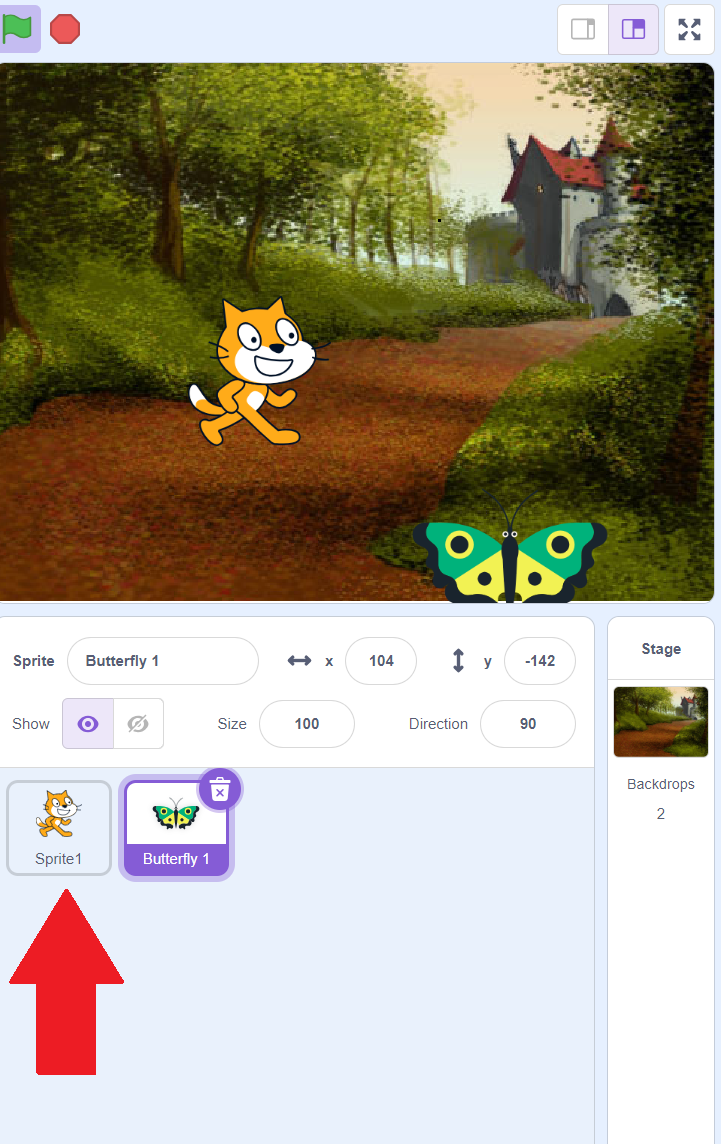Screen dimensions: 721x1144
Task: Select the Sprite1 cat thumbnail
Action: click(59, 827)
